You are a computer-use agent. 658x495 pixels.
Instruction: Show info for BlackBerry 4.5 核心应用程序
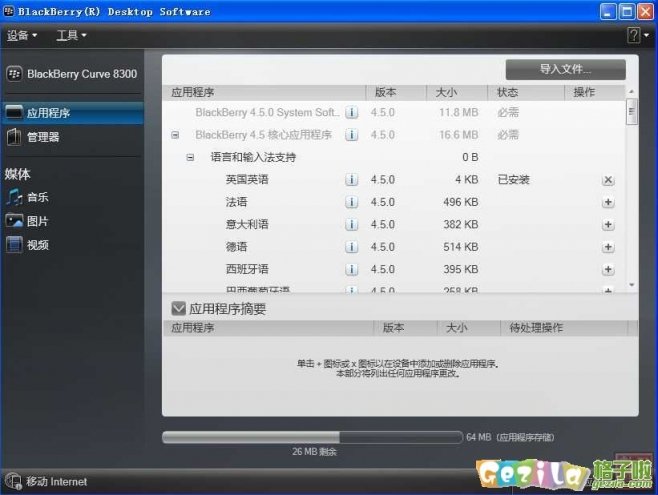point(351,135)
